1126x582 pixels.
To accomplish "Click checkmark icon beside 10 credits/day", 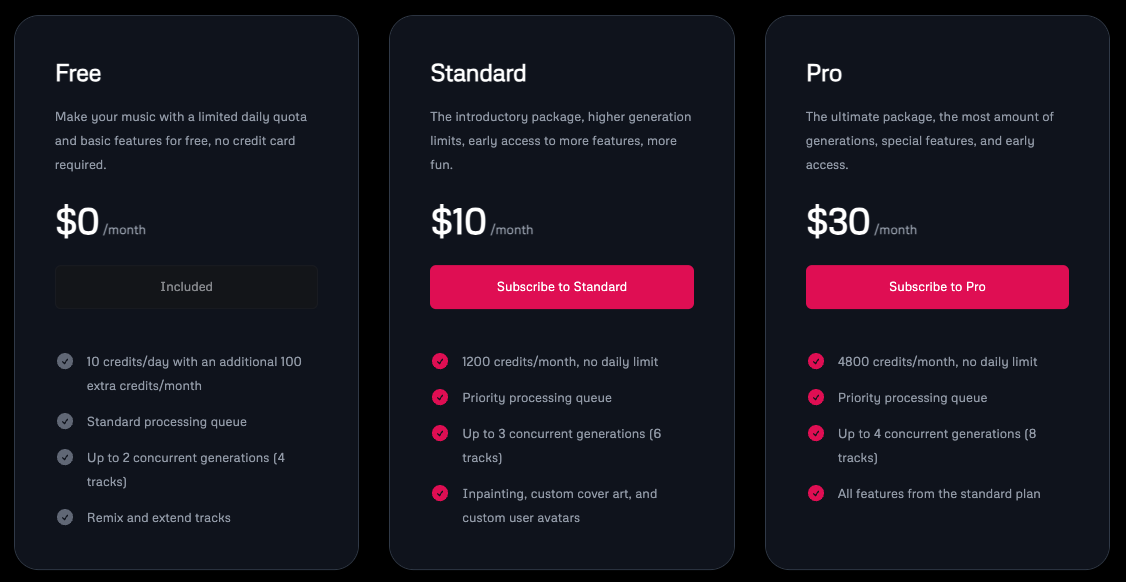I will coord(65,361).
